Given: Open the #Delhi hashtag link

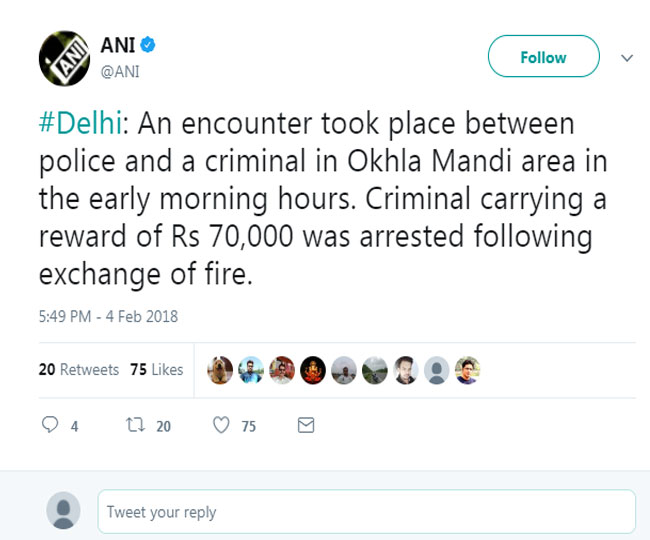Looking at the screenshot, I should (x=80, y=123).
